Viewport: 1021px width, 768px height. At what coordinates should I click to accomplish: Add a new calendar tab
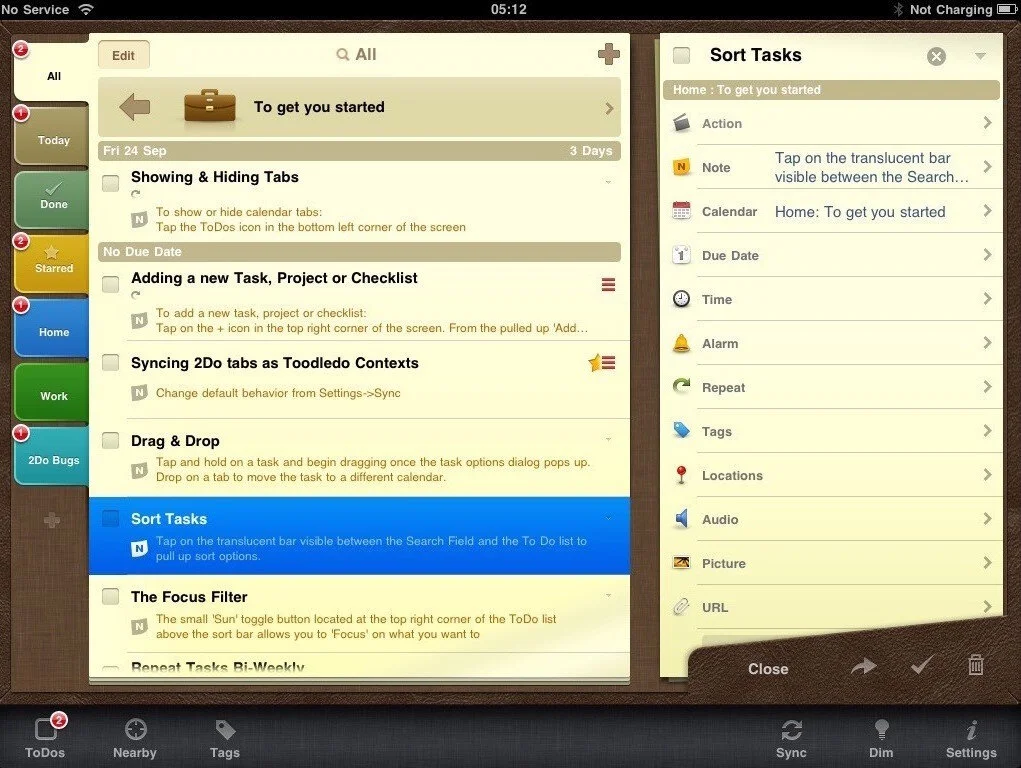tap(52, 520)
